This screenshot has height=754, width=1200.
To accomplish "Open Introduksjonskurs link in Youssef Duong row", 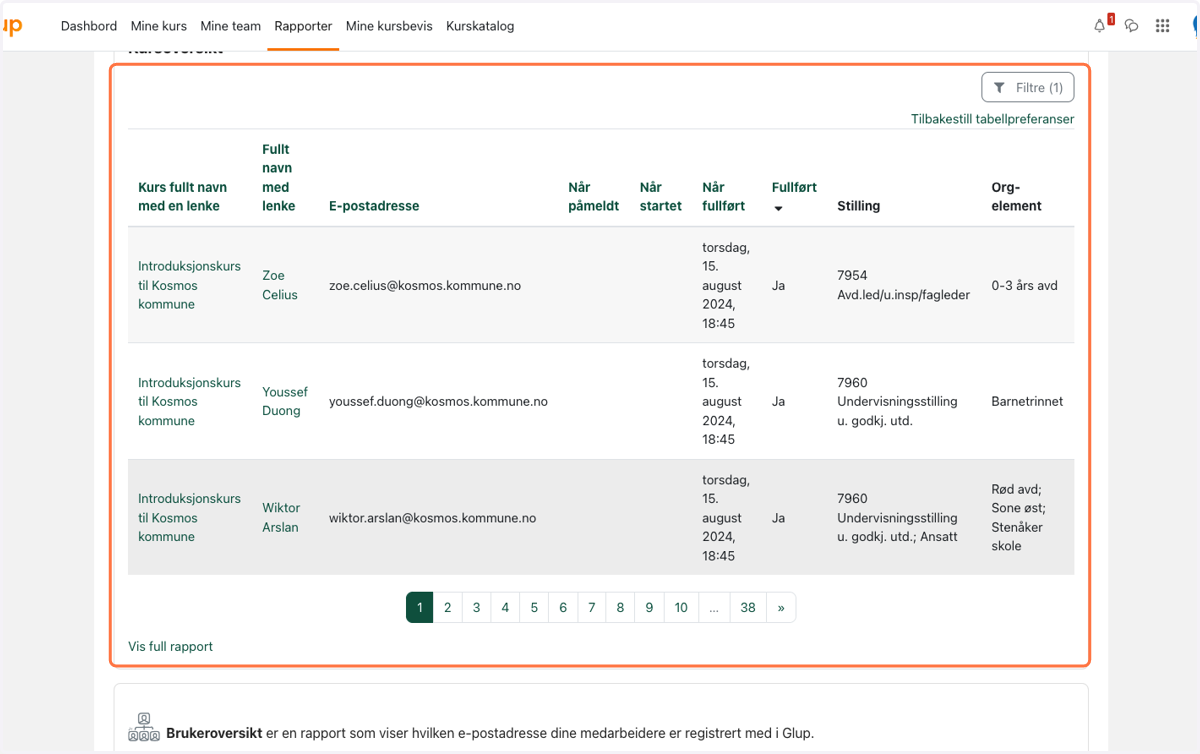I will pyautogui.click(x=189, y=401).
